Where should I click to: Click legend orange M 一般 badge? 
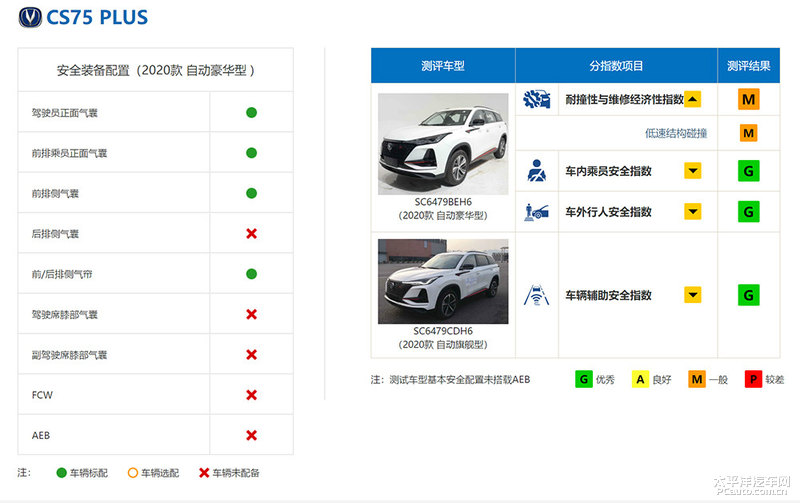(696, 379)
